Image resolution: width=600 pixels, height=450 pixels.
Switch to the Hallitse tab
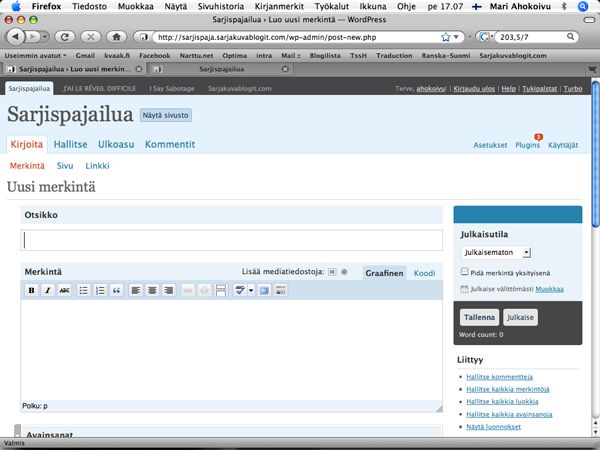[x=70, y=144]
